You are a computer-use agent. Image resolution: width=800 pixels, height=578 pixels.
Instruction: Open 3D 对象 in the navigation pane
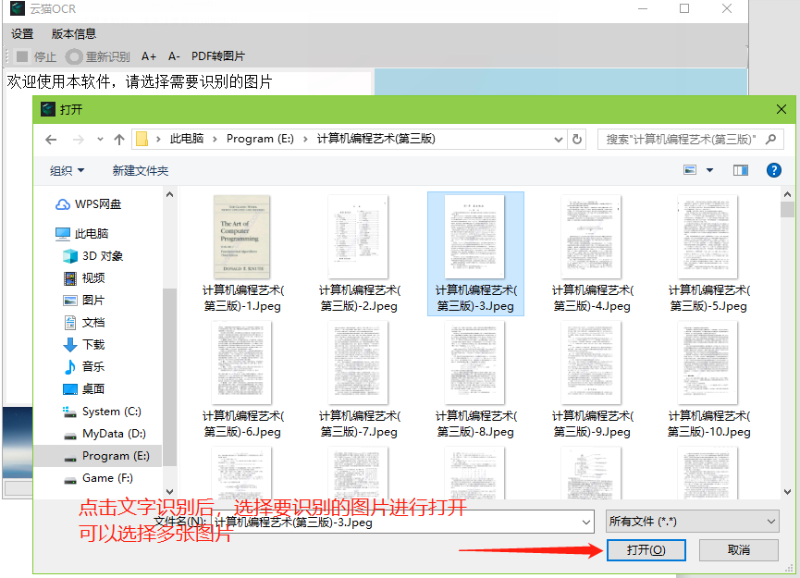[92, 256]
